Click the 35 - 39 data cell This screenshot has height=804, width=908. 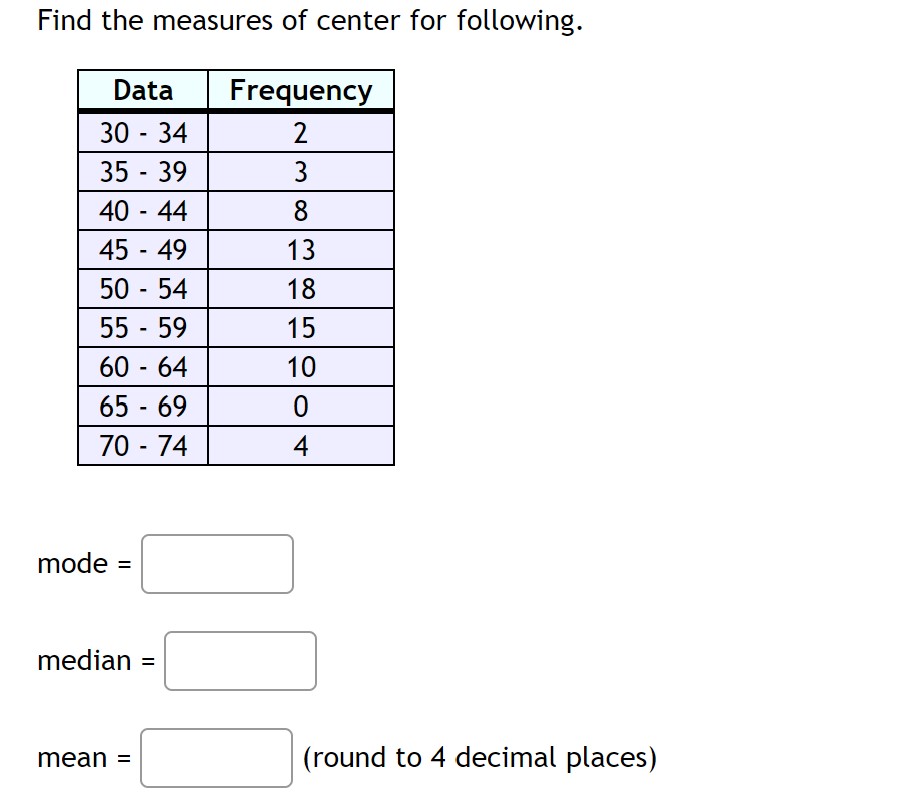142,170
